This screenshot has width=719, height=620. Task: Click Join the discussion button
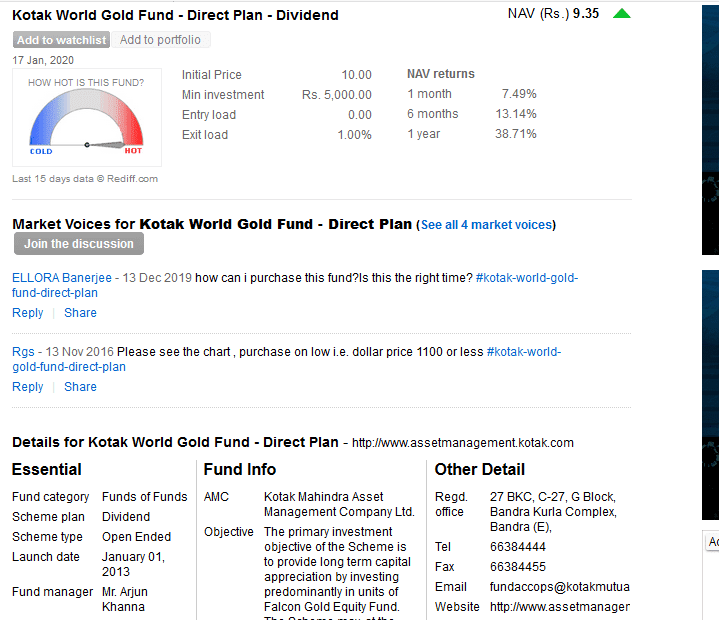tap(79, 244)
